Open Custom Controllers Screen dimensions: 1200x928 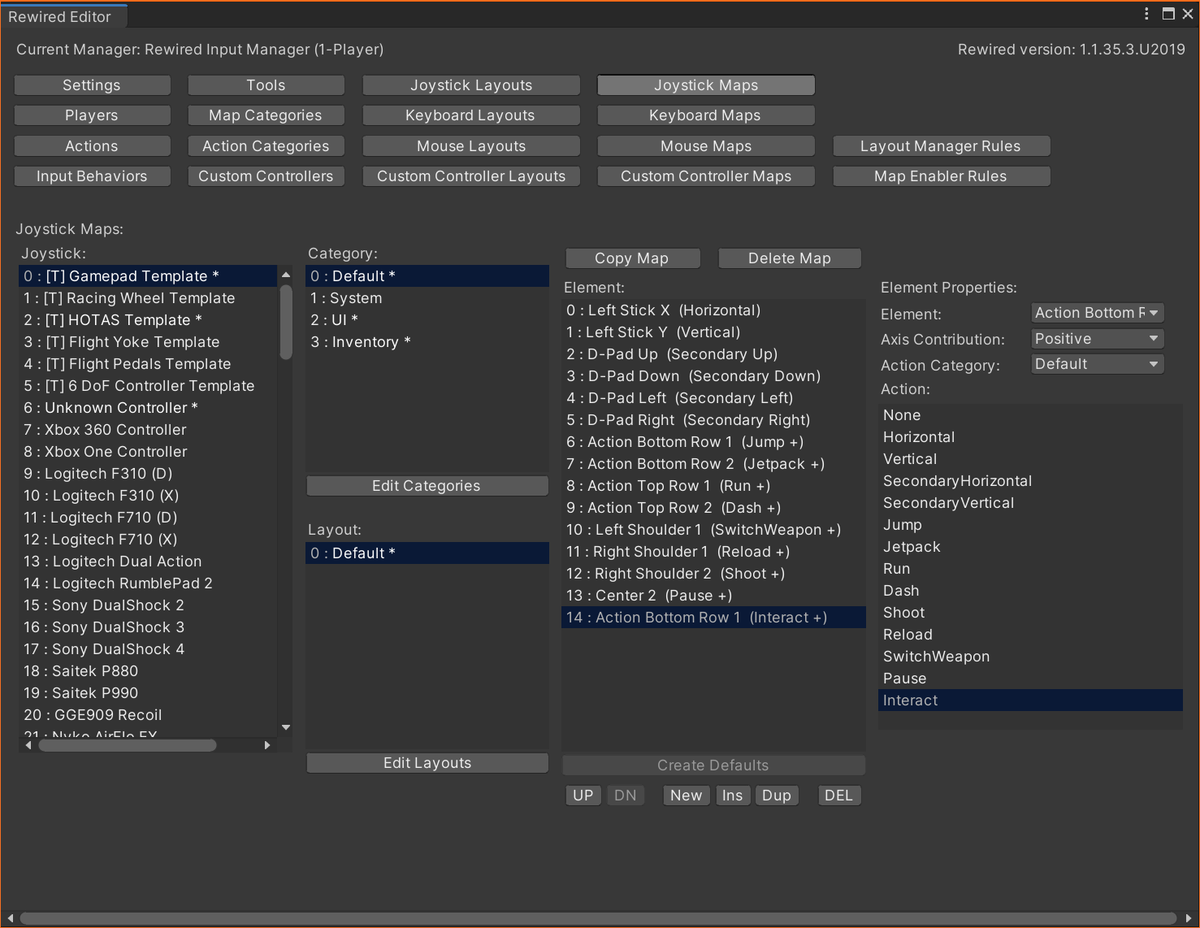(x=266, y=176)
